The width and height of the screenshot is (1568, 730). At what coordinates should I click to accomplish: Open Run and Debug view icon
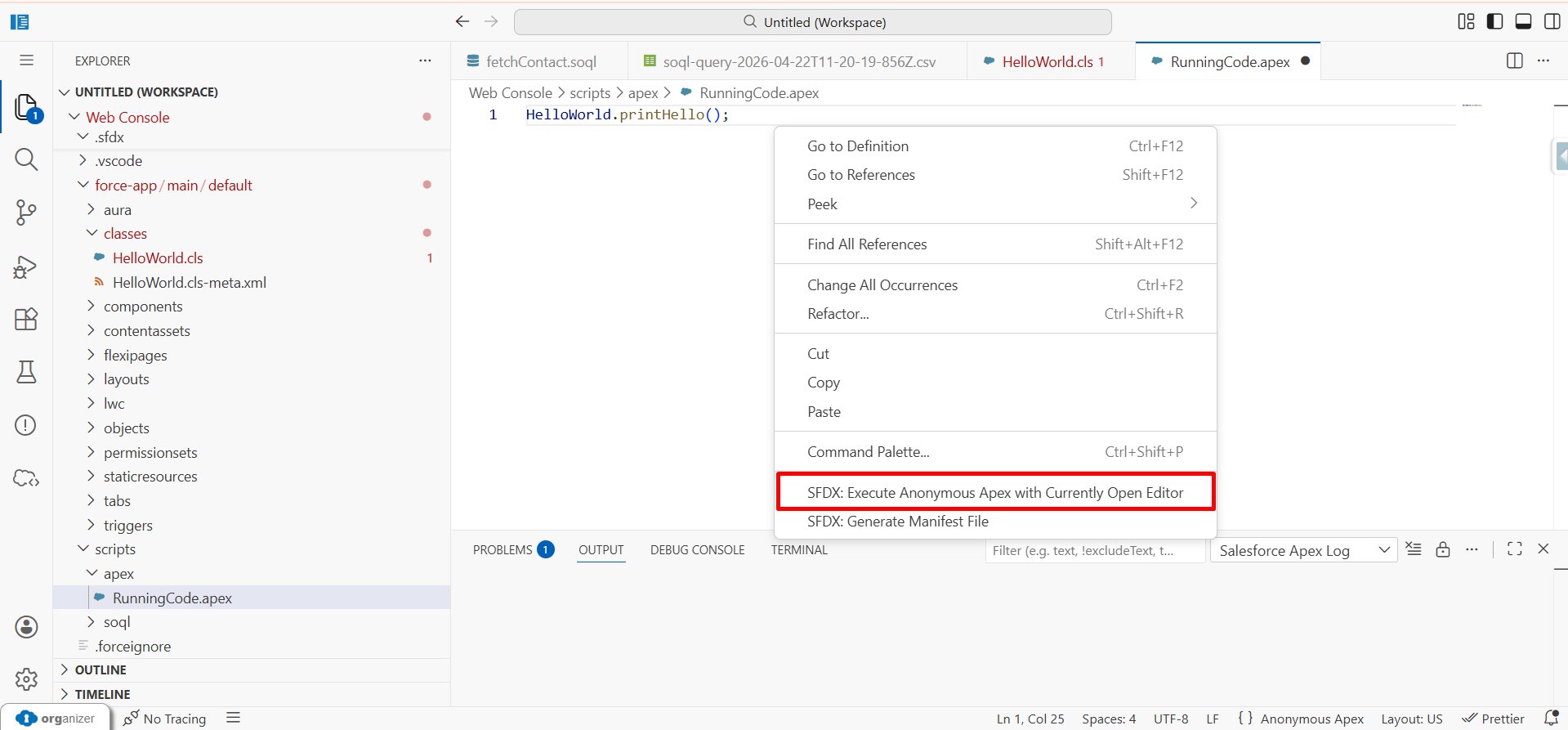26,266
